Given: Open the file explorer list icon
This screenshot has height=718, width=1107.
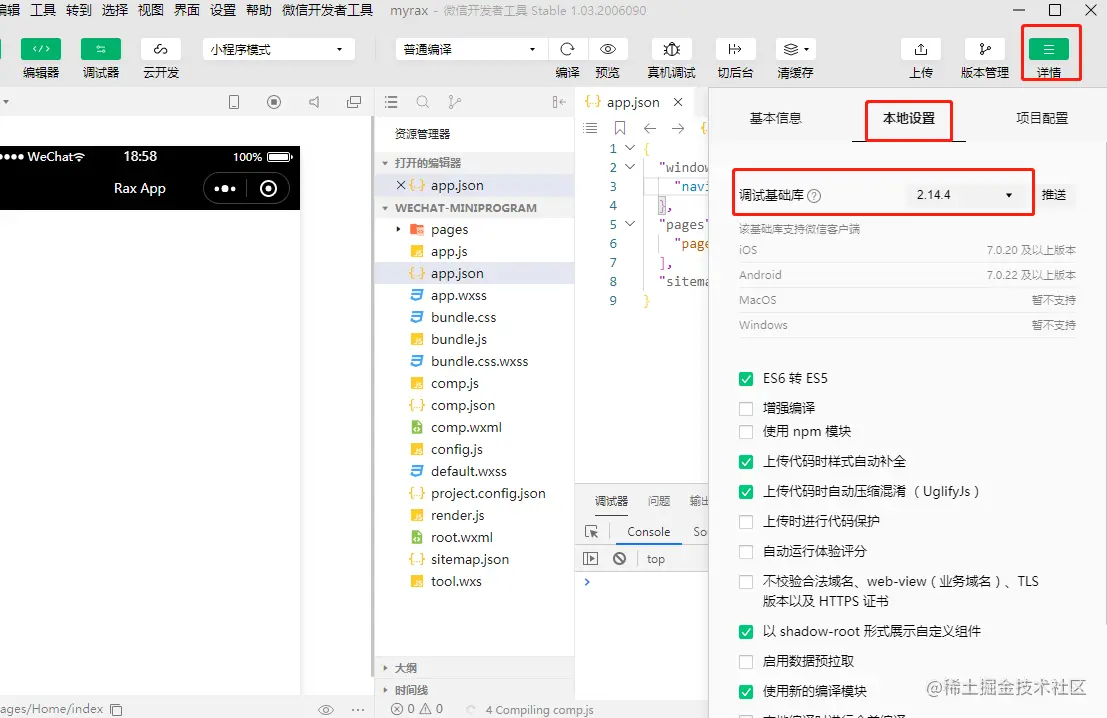Looking at the screenshot, I should (x=391, y=102).
